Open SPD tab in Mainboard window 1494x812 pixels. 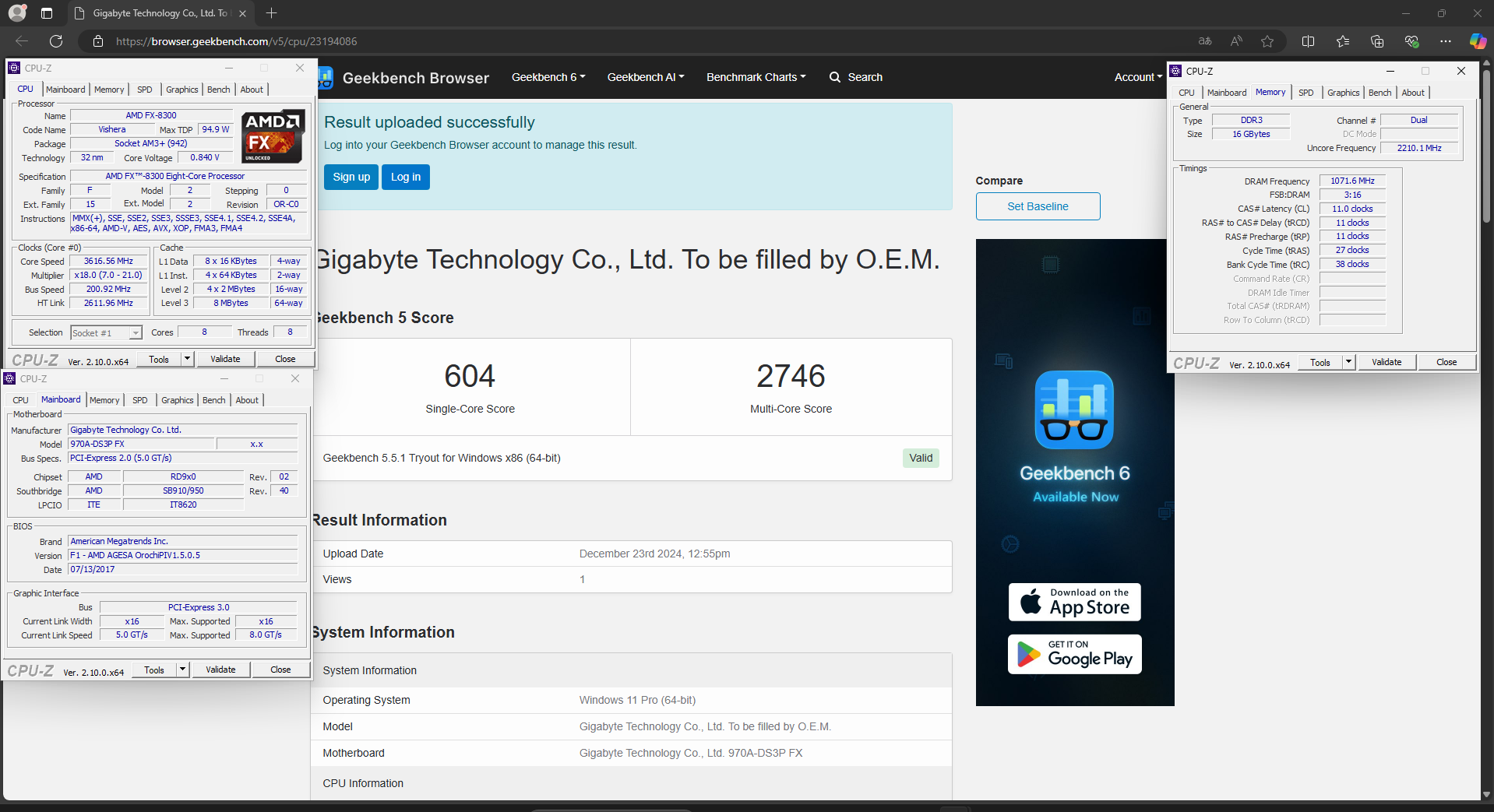140,400
